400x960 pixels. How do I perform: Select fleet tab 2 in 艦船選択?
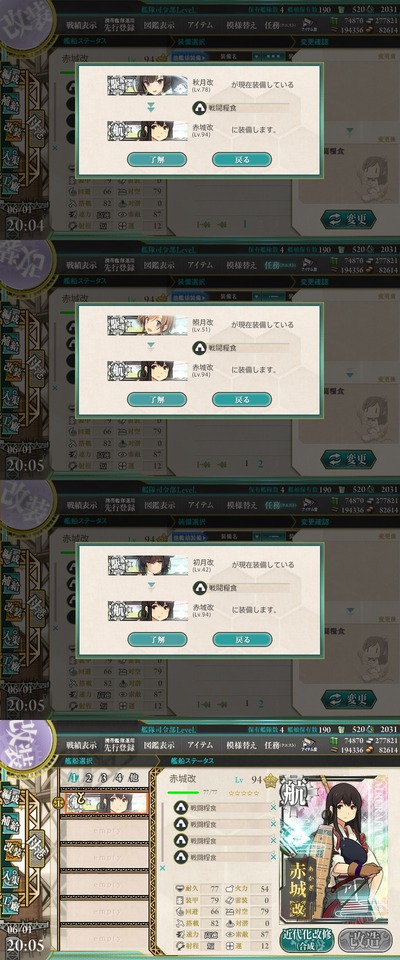point(88,779)
